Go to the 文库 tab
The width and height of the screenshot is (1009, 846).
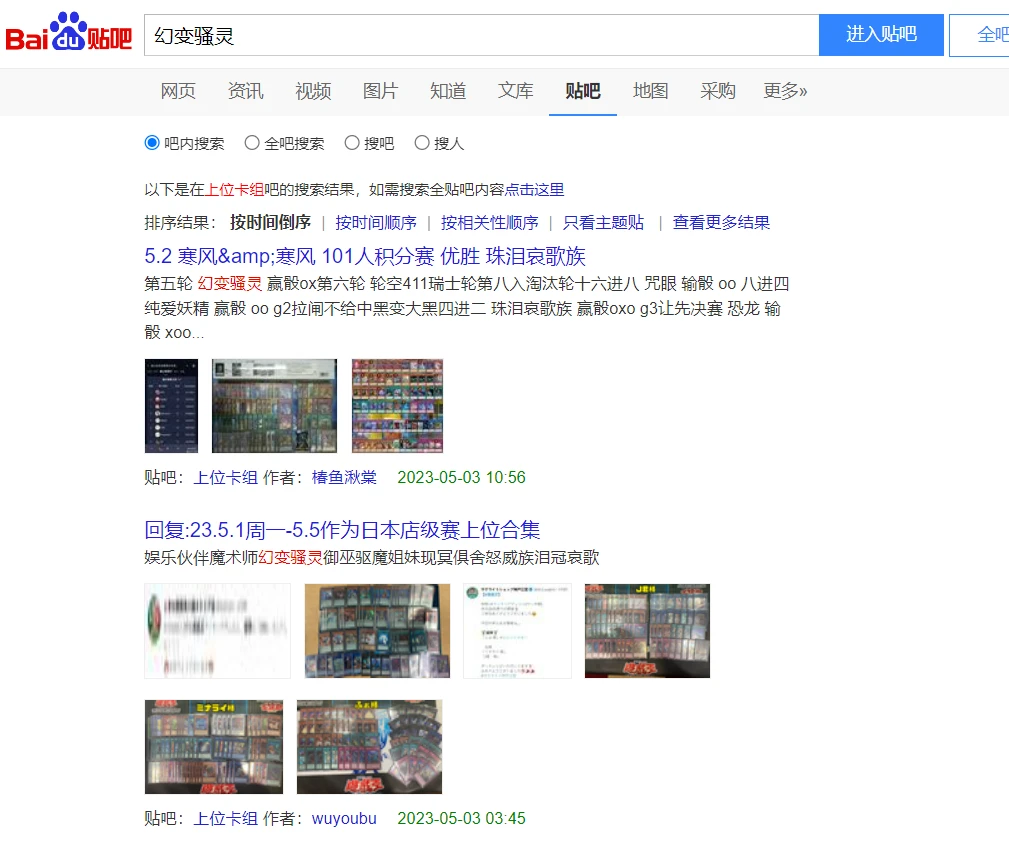515,91
